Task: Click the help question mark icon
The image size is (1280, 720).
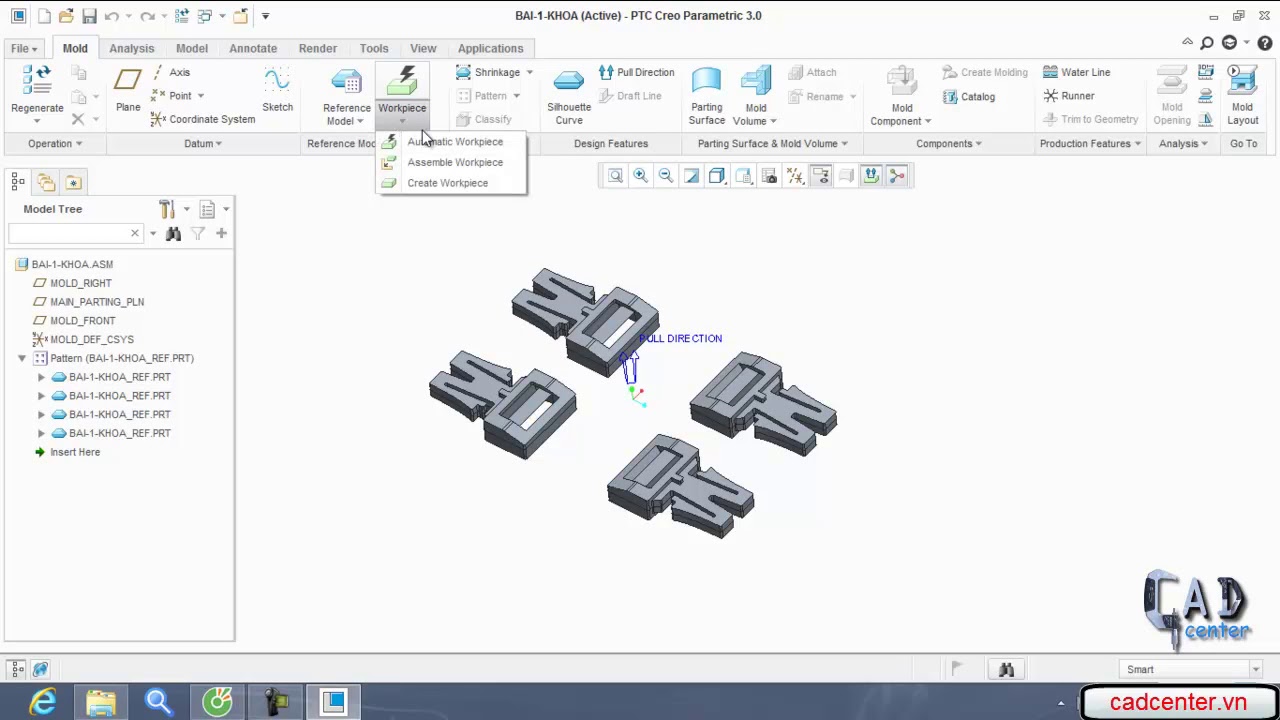Action: point(1267,43)
